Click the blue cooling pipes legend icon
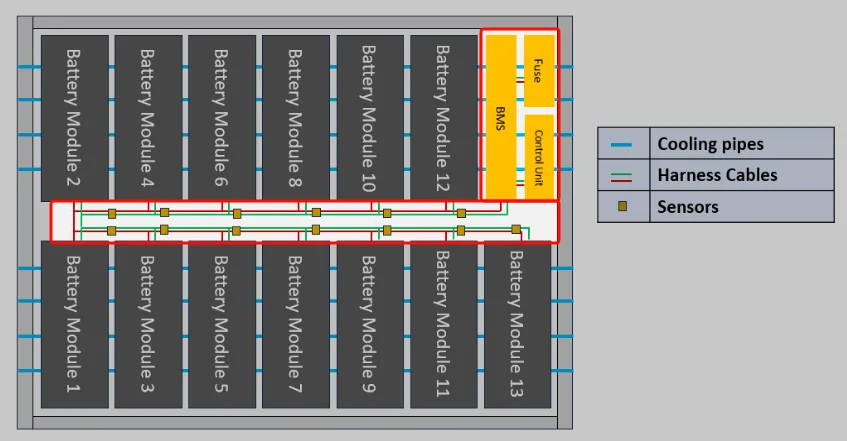The width and height of the screenshot is (847, 441). [x=621, y=144]
